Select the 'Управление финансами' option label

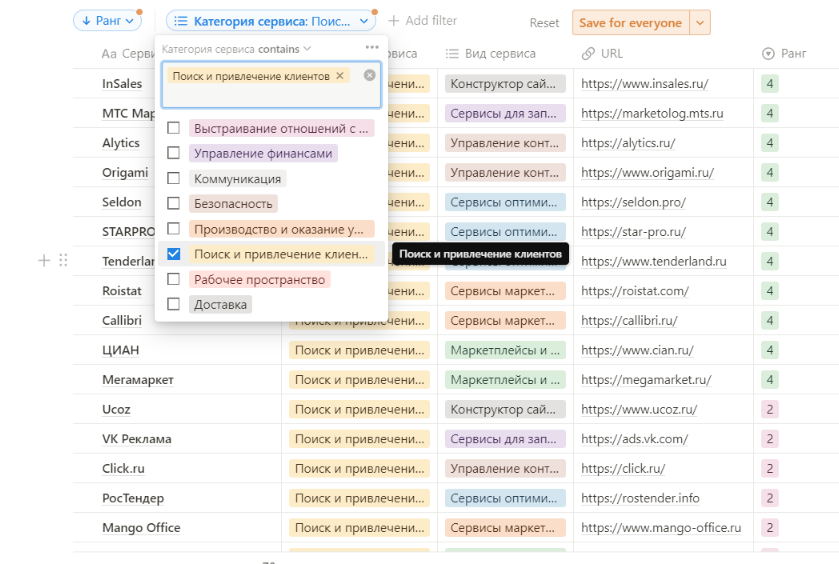coord(263,154)
